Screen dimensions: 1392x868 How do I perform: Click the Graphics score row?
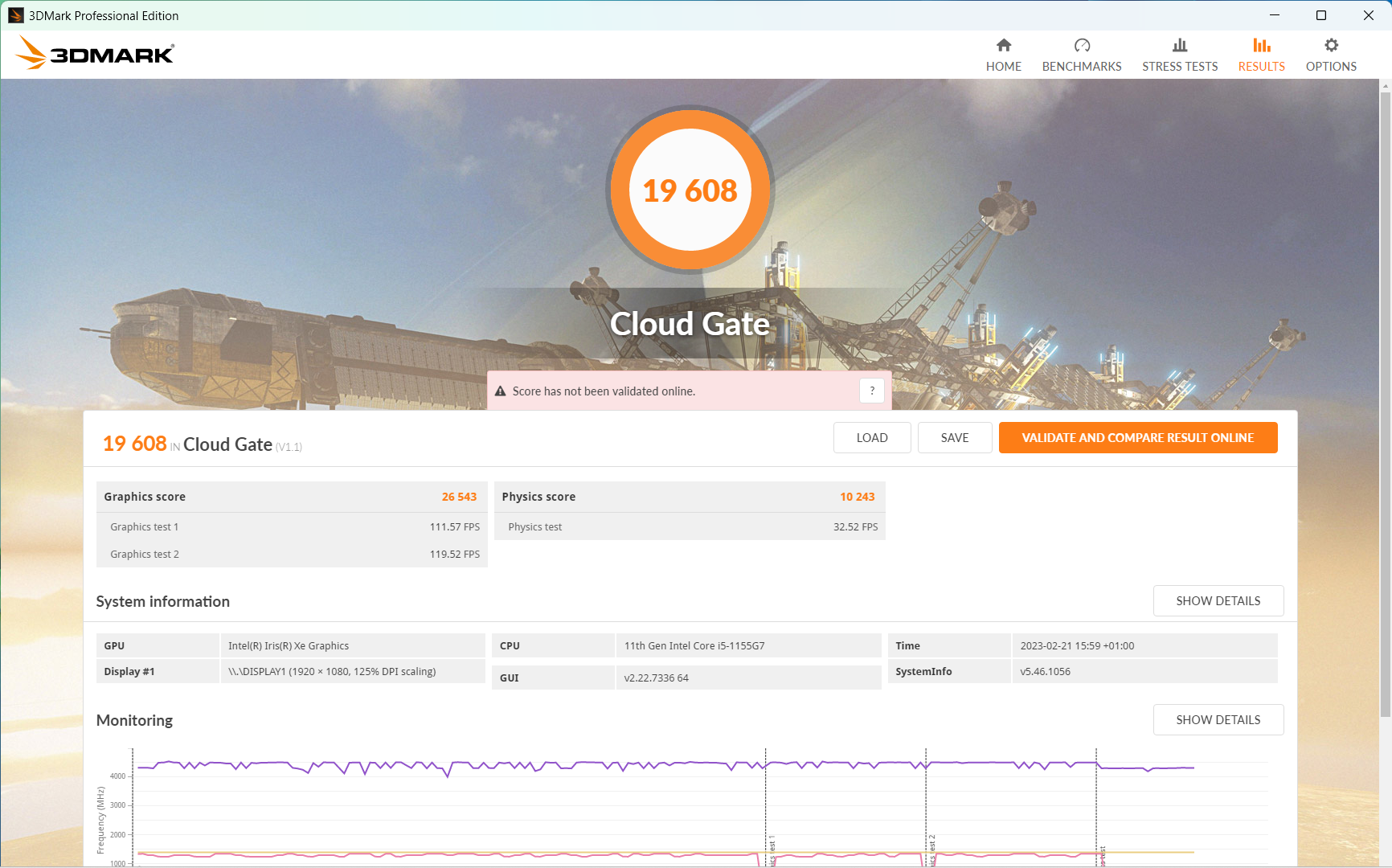click(291, 497)
